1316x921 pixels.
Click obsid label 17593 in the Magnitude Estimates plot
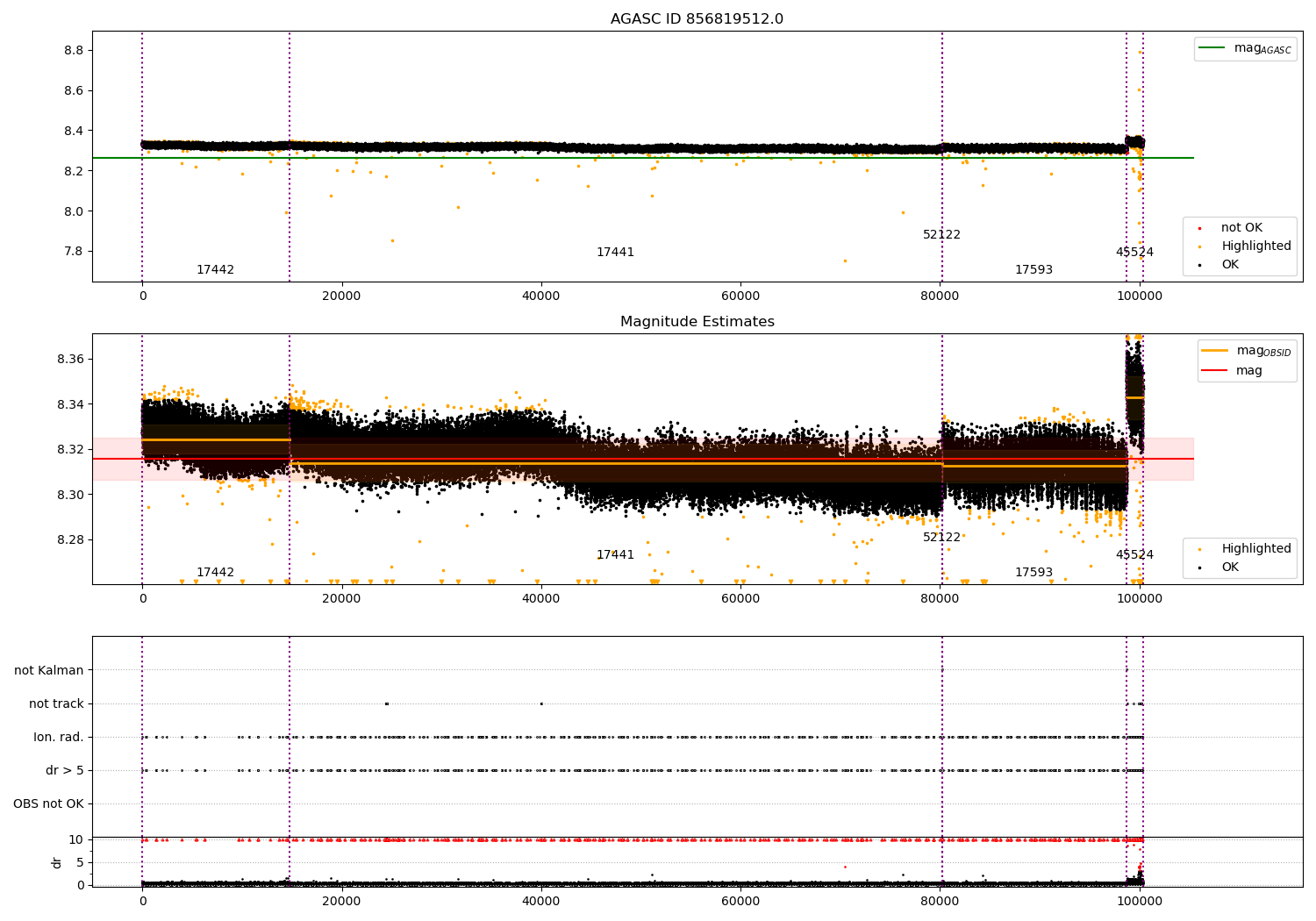[1033, 573]
